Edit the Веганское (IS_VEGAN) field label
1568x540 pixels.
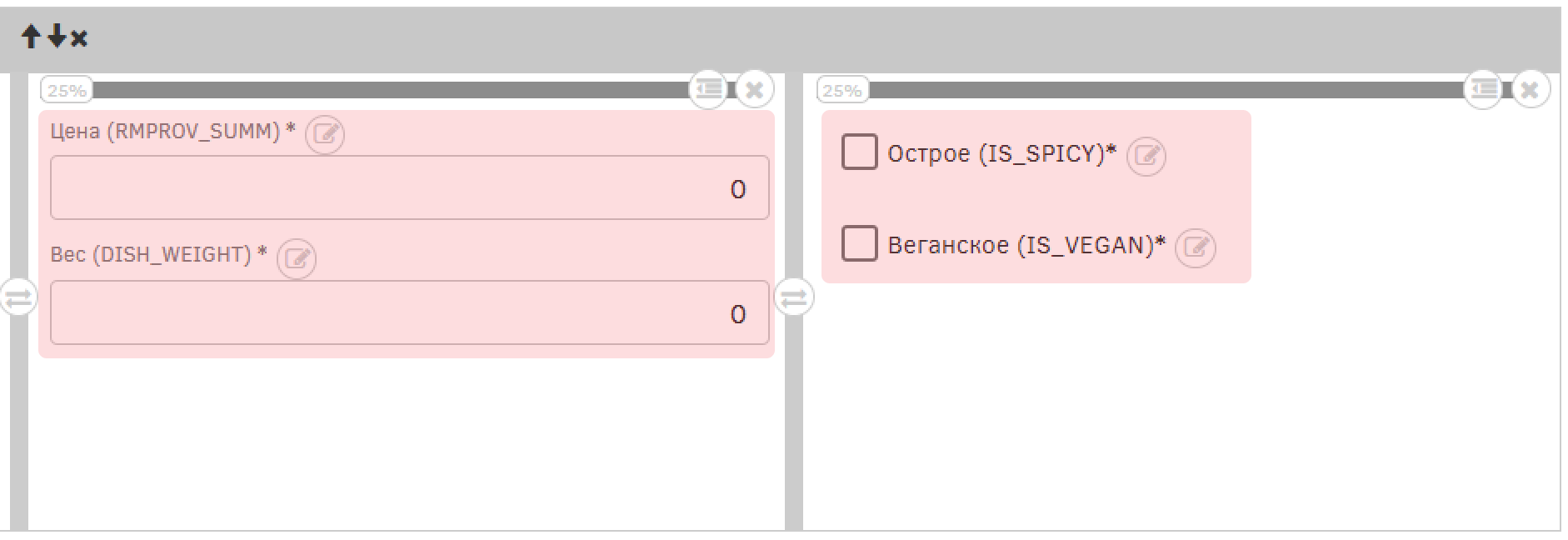click(x=1195, y=247)
